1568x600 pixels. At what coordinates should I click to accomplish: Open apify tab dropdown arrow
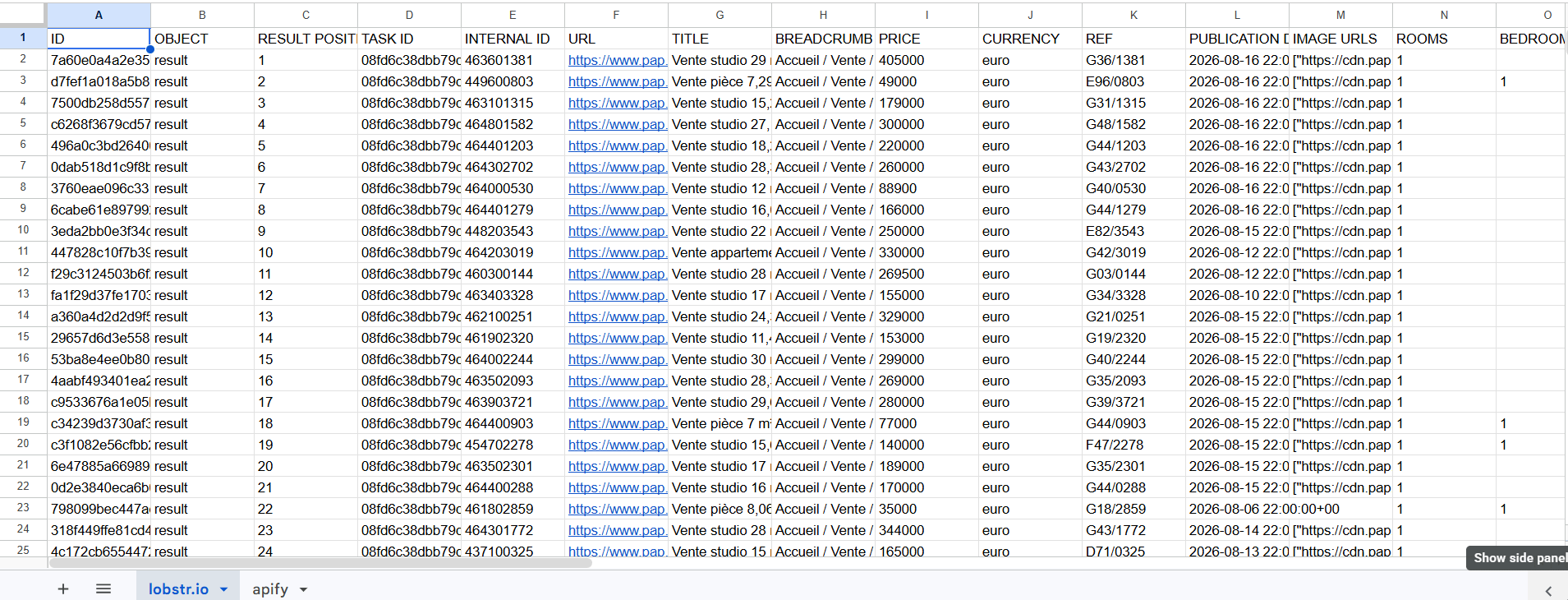pyautogui.click(x=304, y=589)
